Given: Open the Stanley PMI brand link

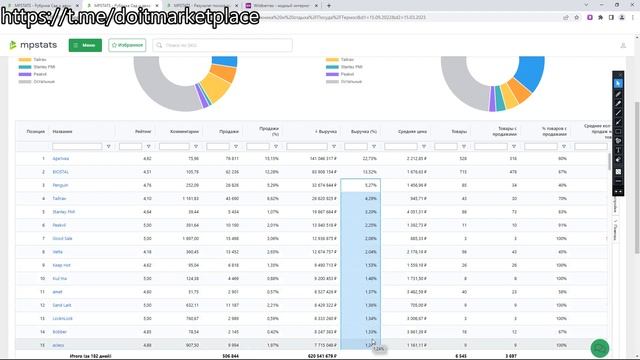Looking at the screenshot, I should (x=64, y=212).
